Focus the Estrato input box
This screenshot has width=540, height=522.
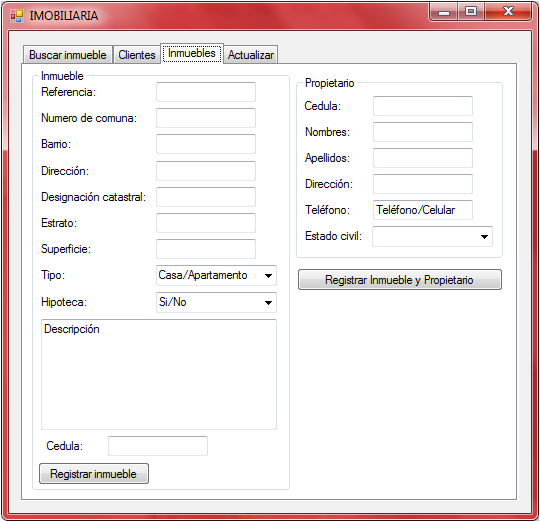tap(206, 223)
